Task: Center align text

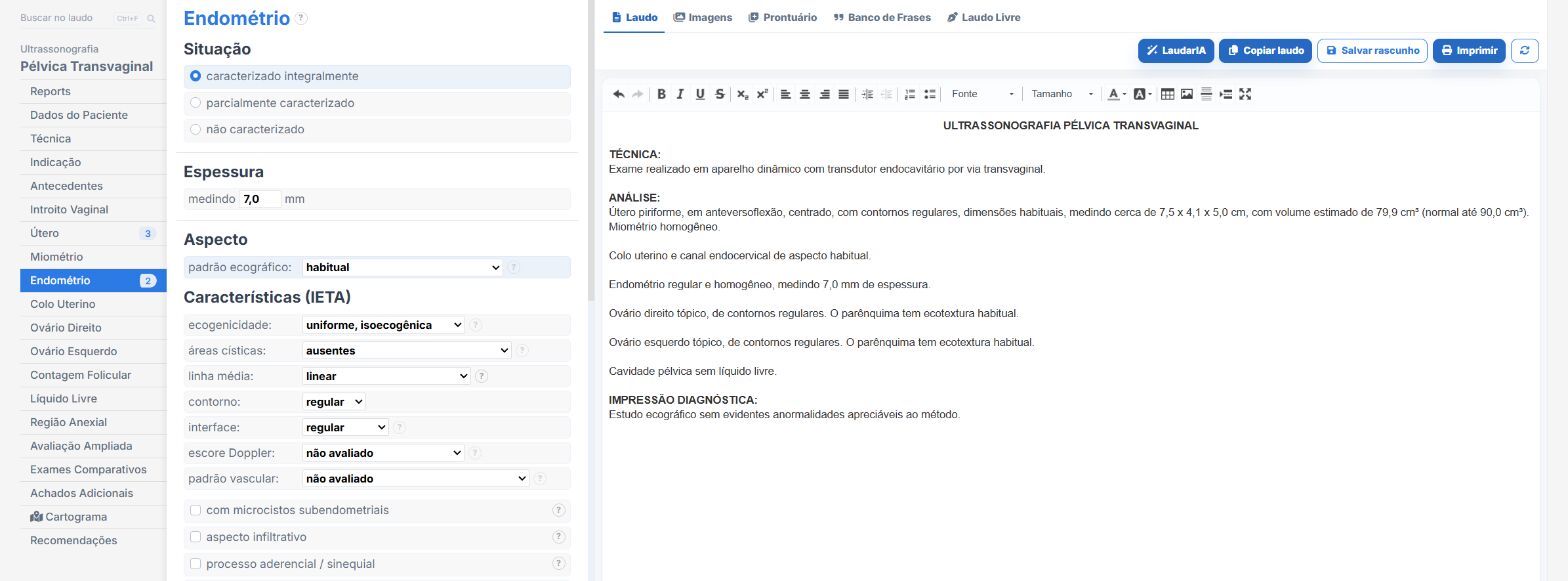Action: (804, 94)
